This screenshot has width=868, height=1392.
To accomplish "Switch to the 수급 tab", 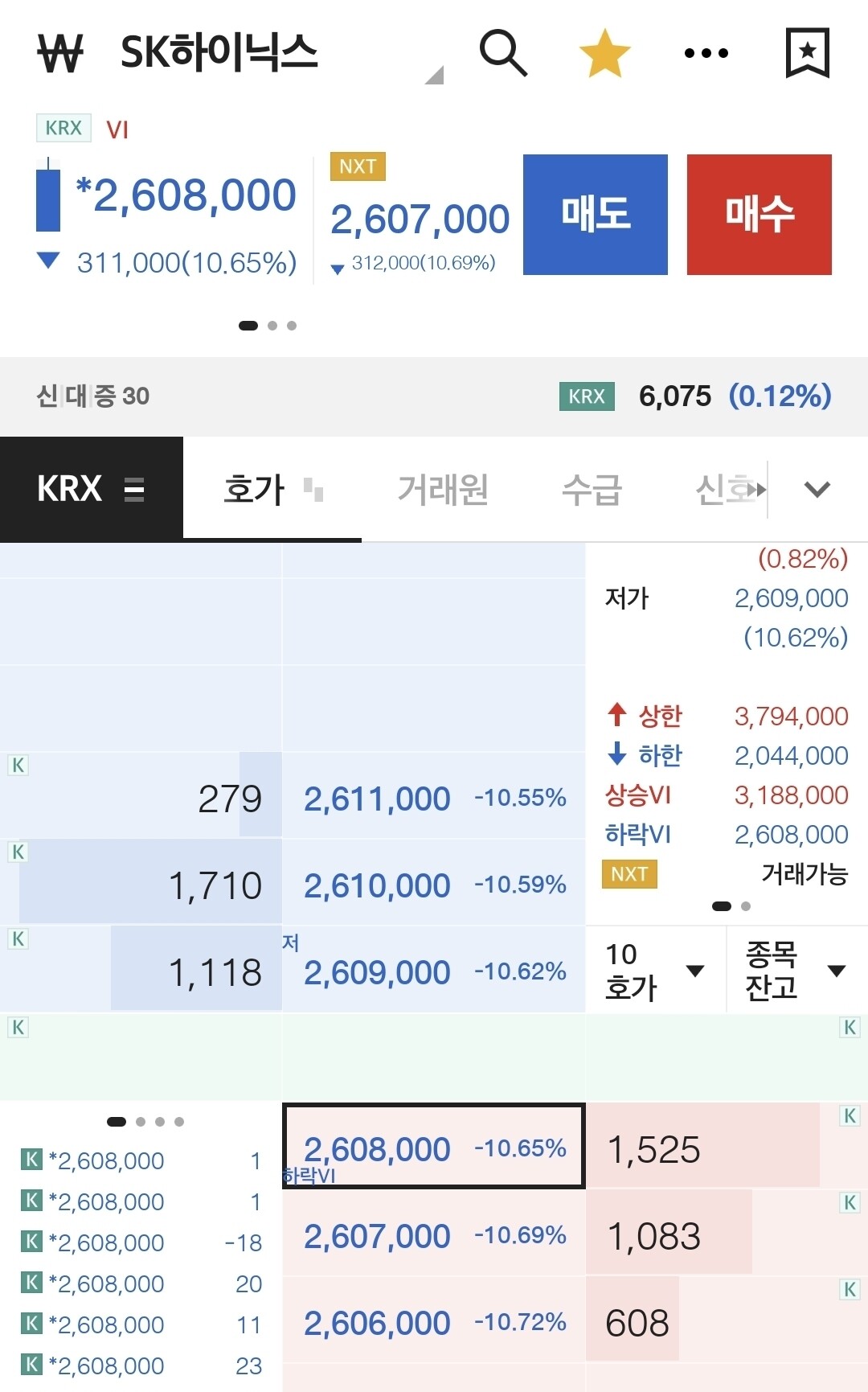I will [592, 489].
